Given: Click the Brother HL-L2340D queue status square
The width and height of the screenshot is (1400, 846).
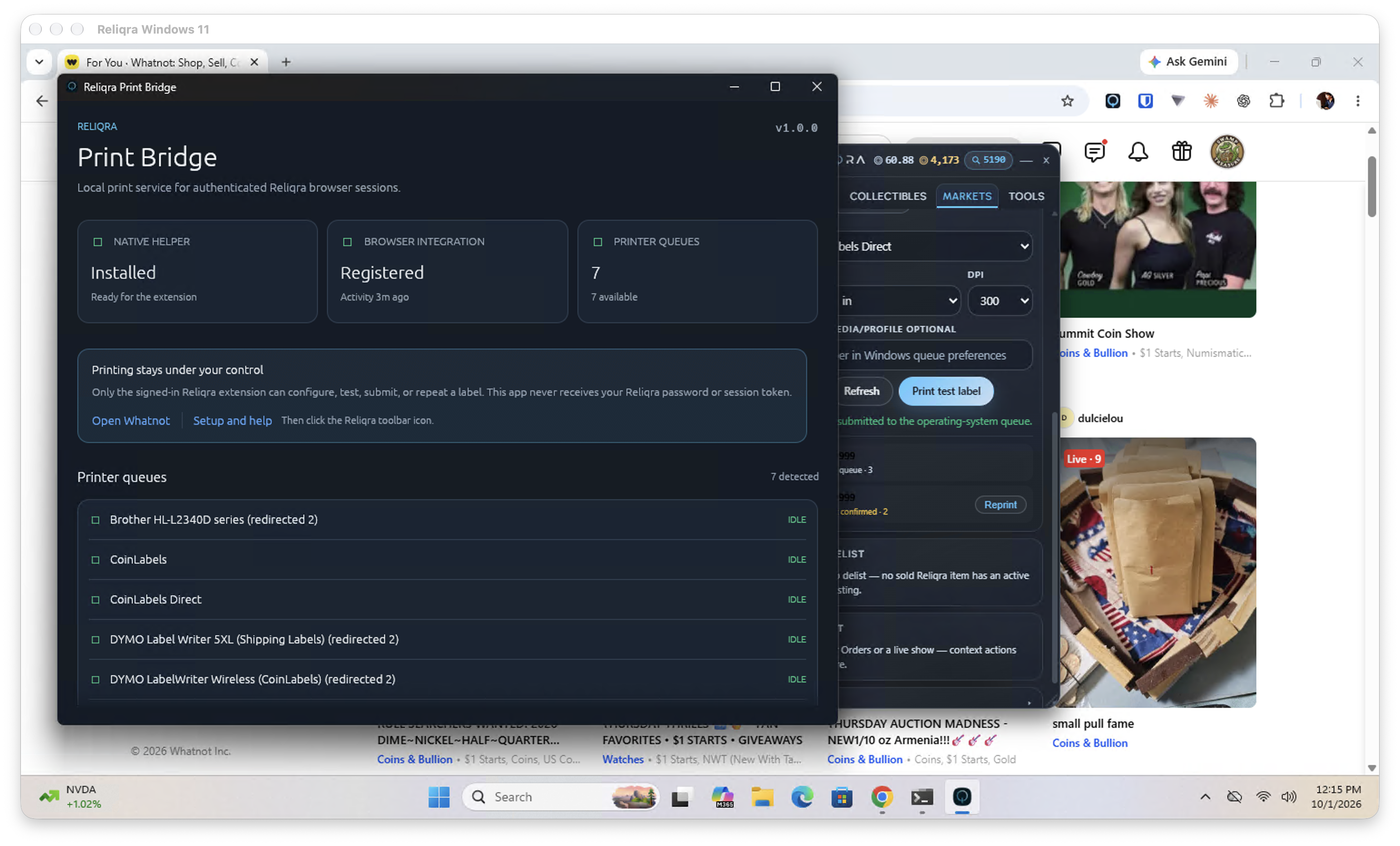Looking at the screenshot, I should point(95,520).
